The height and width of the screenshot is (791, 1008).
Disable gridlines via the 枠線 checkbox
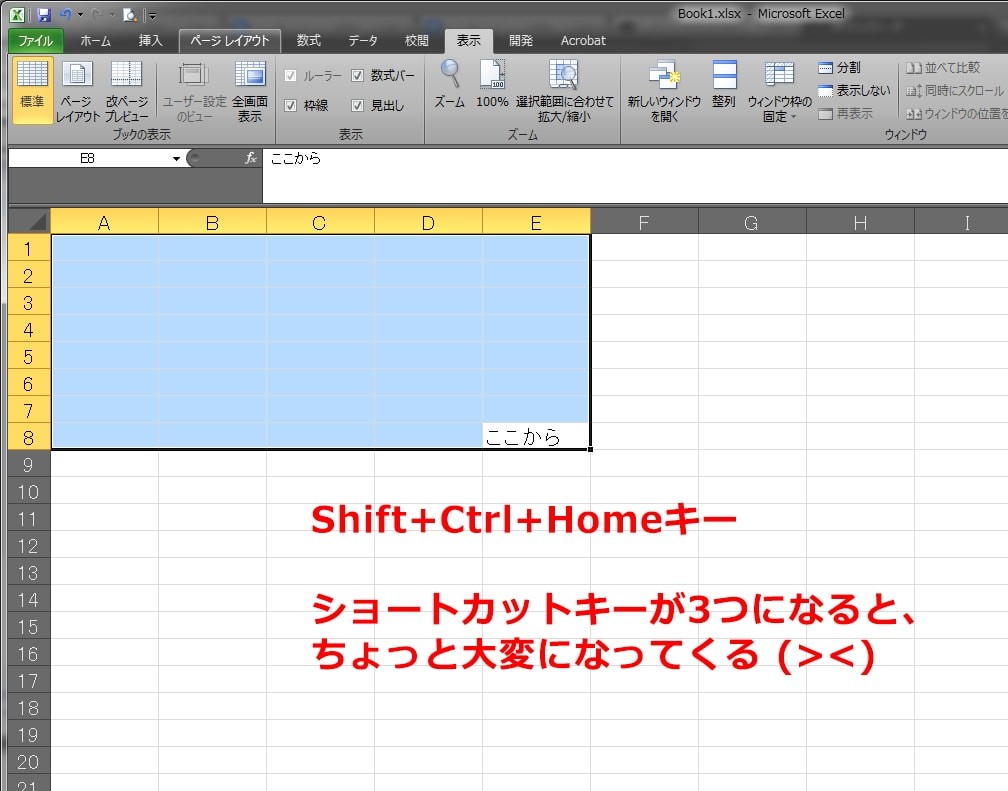coord(290,104)
